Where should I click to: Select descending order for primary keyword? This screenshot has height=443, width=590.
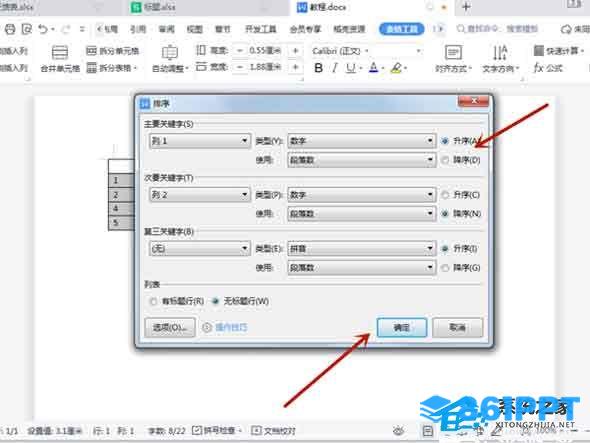pyautogui.click(x=446, y=160)
